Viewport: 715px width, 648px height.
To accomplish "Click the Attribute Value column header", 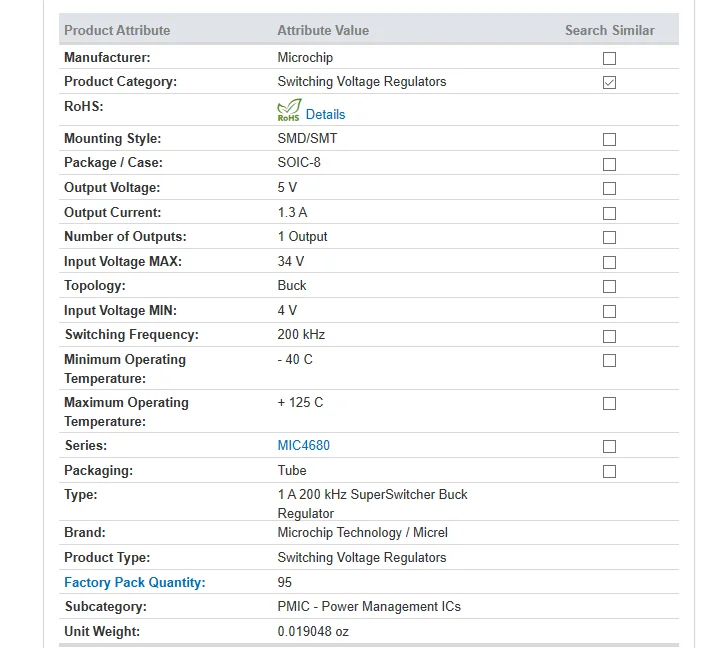I will (x=323, y=31).
